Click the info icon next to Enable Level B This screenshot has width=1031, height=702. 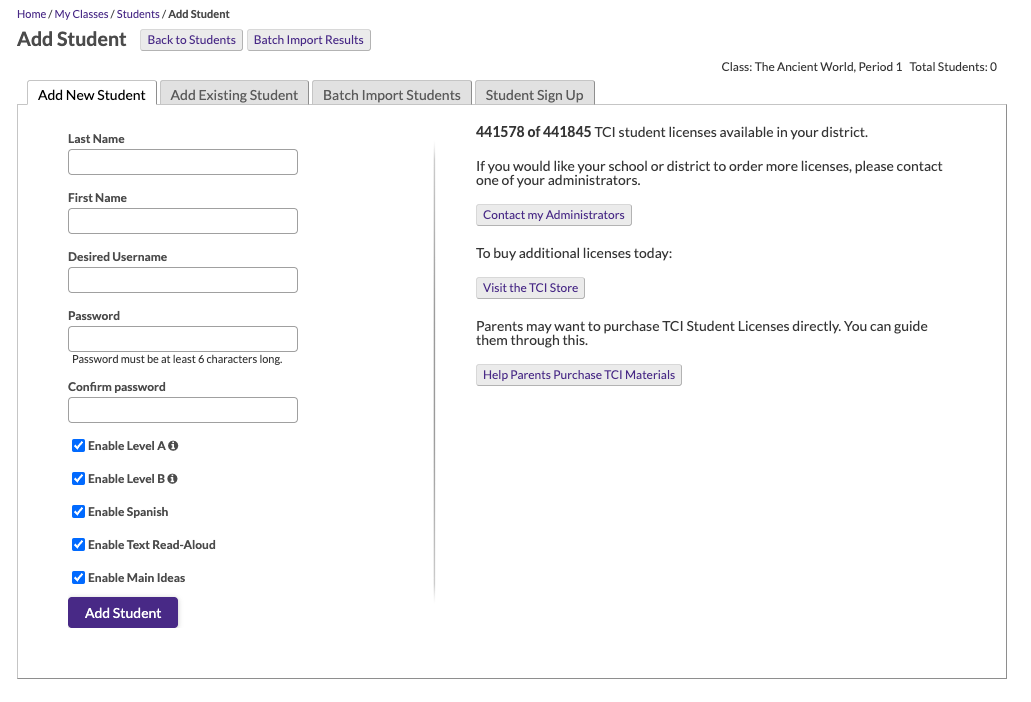172,478
